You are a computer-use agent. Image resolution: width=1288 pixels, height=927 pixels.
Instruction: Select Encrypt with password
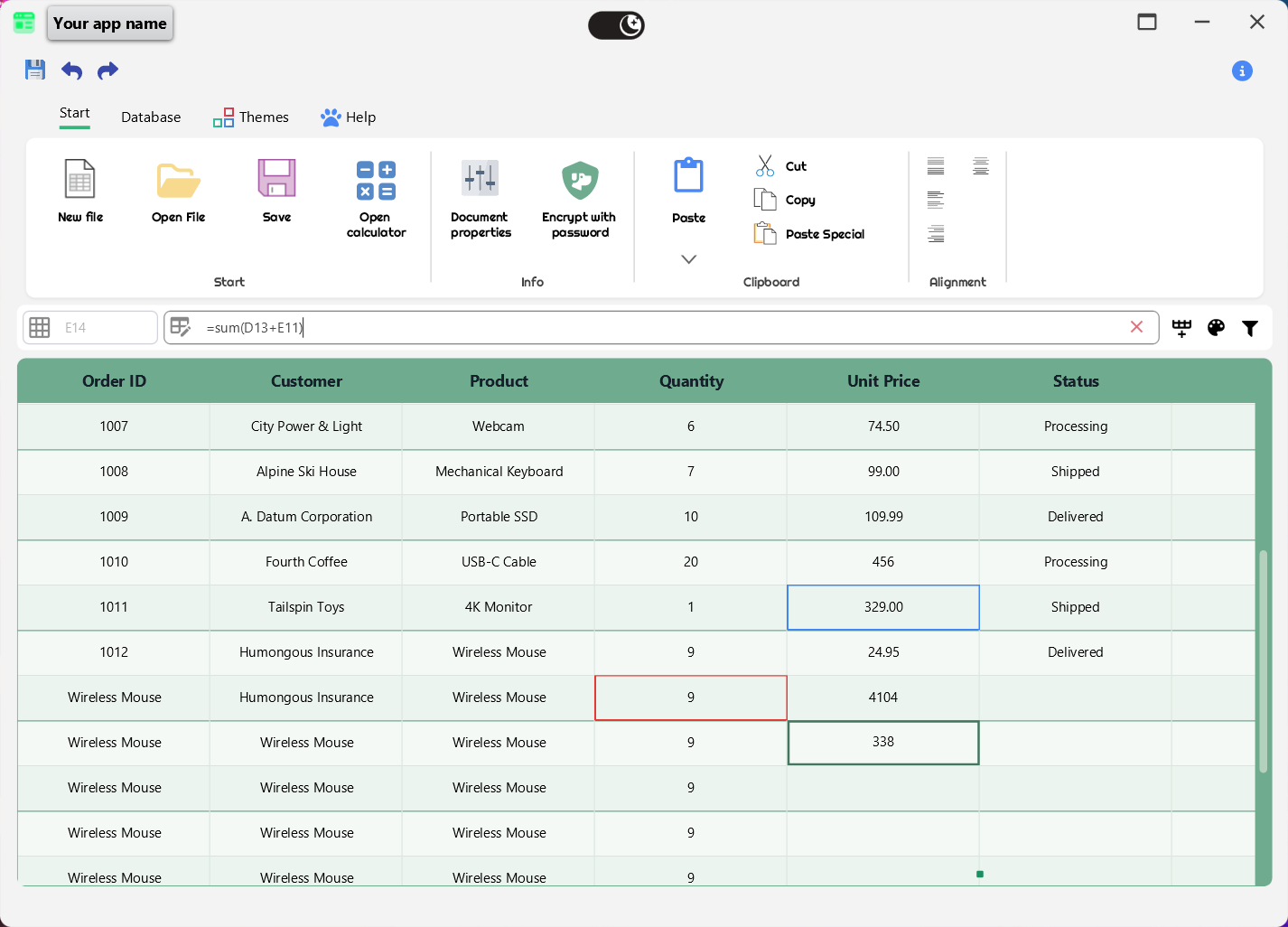579,199
